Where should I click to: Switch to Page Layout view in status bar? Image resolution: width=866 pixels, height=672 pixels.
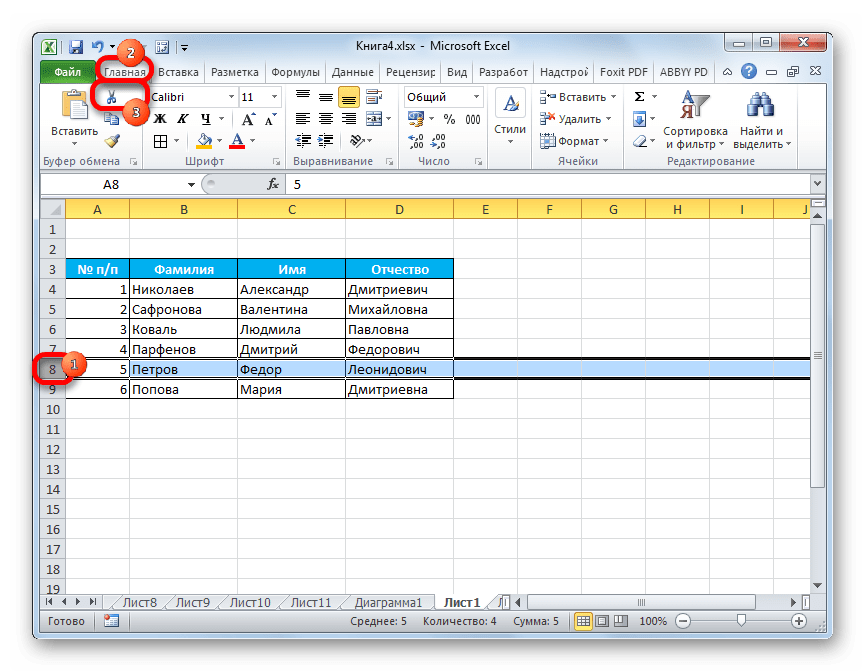tap(605, 622)
